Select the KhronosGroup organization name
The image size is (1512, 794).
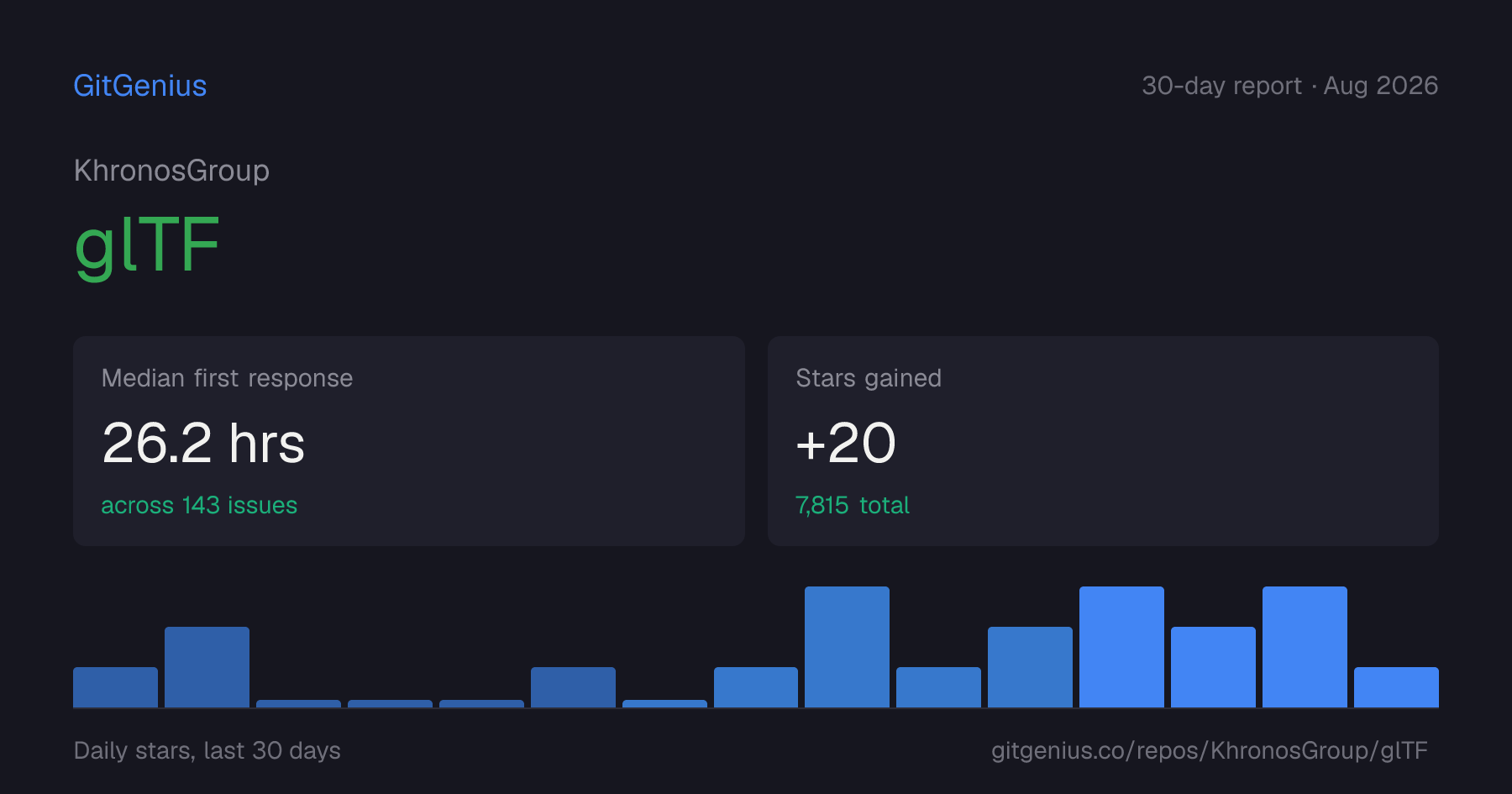(x=171, y=171)
